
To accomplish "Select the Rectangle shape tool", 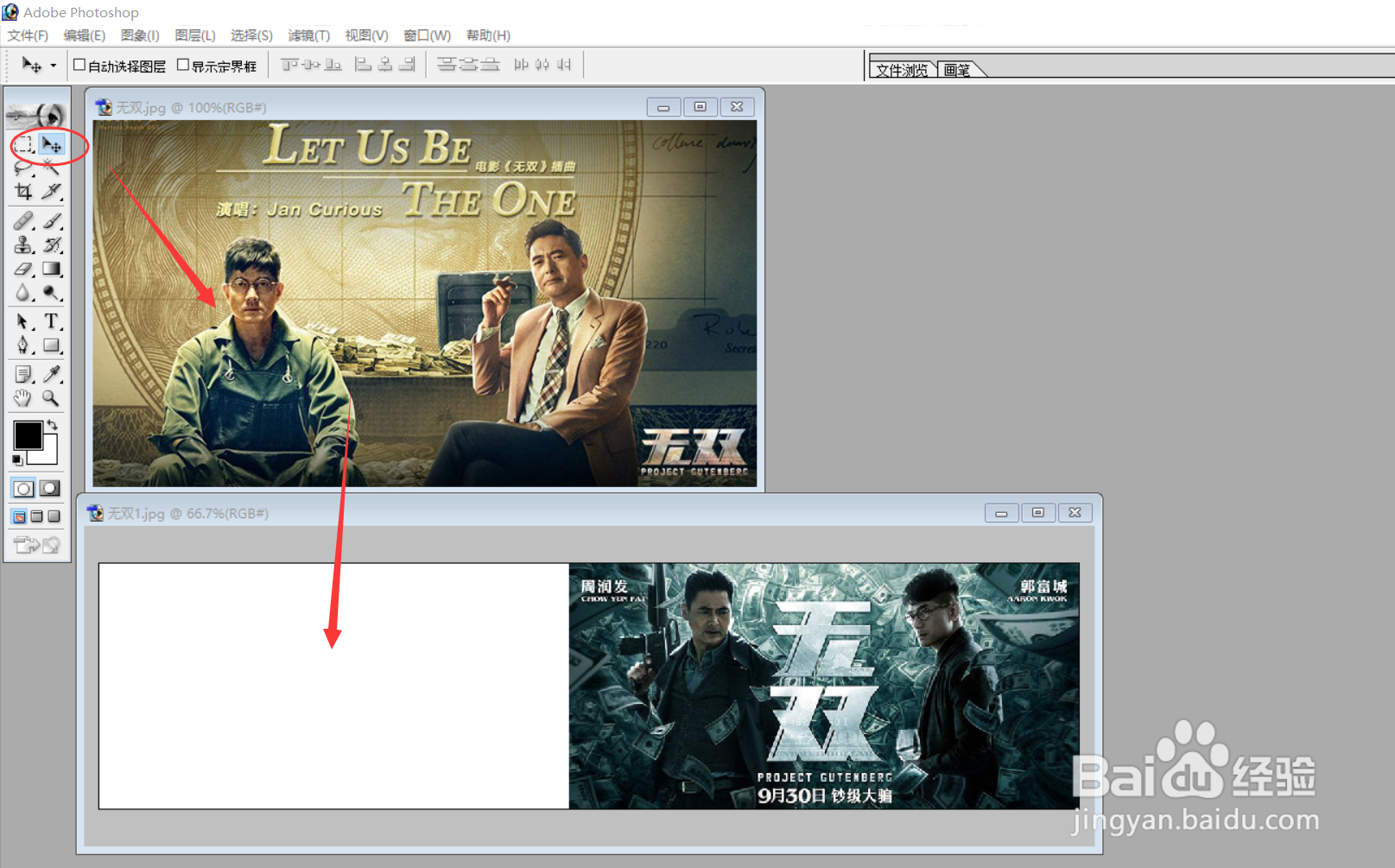I will tap(52, 345).
